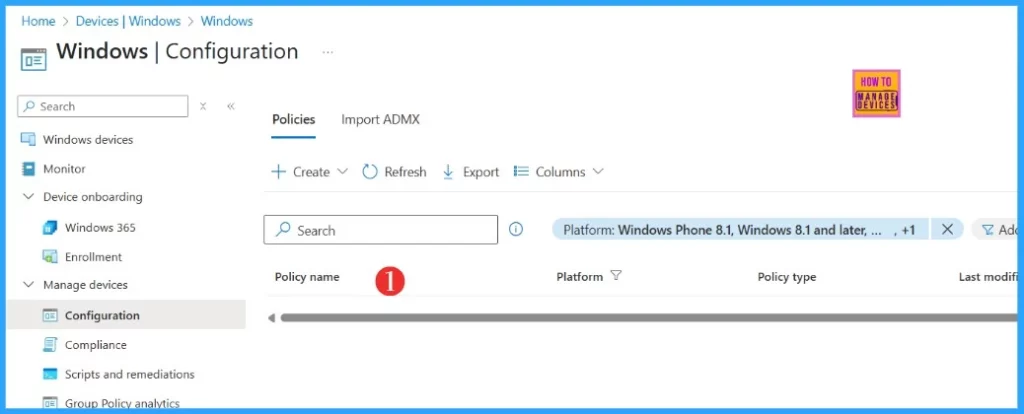Click the Enrollment icon
1024x414 pixels.
click(50, 257)
